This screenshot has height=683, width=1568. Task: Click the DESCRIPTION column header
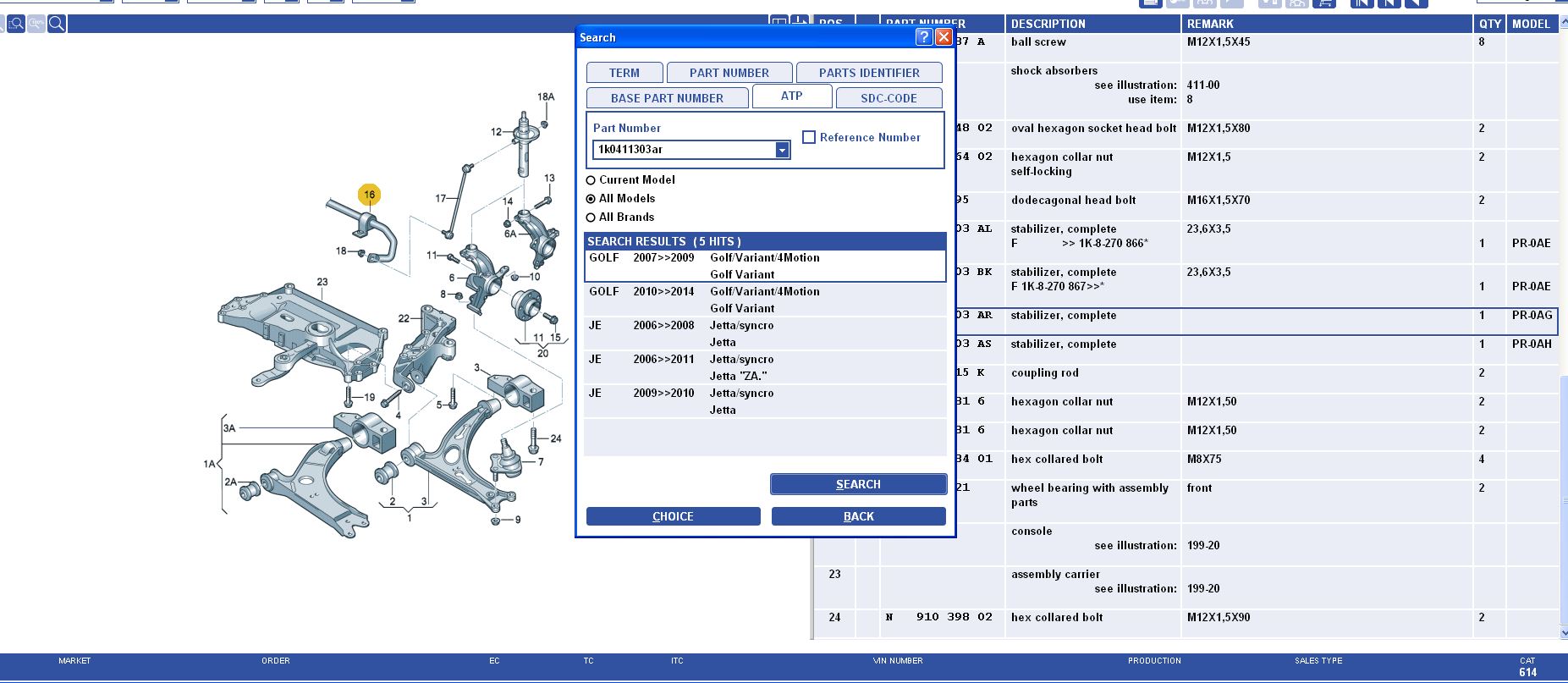pyautogui.click(x=1092, y=24)
